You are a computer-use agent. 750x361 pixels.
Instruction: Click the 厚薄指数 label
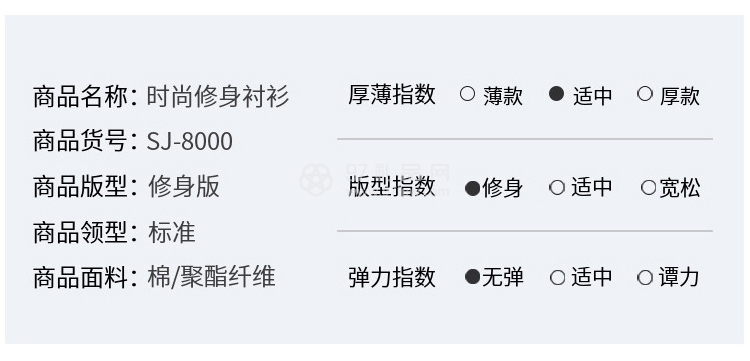click(x=392, y=95)
